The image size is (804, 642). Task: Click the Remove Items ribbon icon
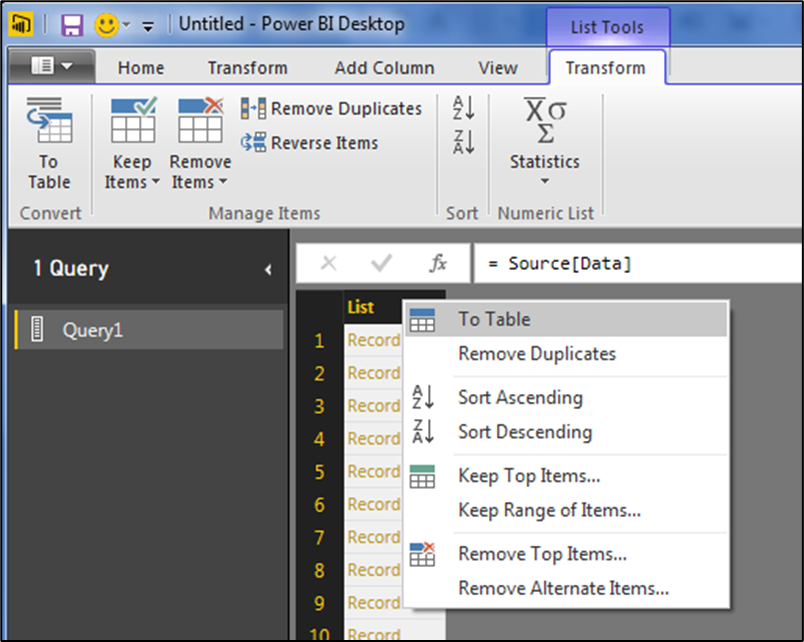pyautogui.click(x=200, y=121)
